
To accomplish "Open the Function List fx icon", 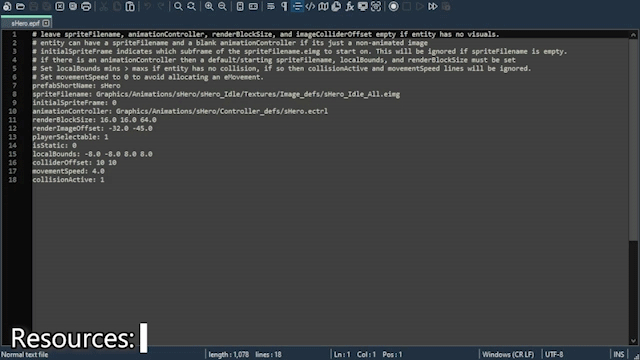I will [x=349, y=6].
